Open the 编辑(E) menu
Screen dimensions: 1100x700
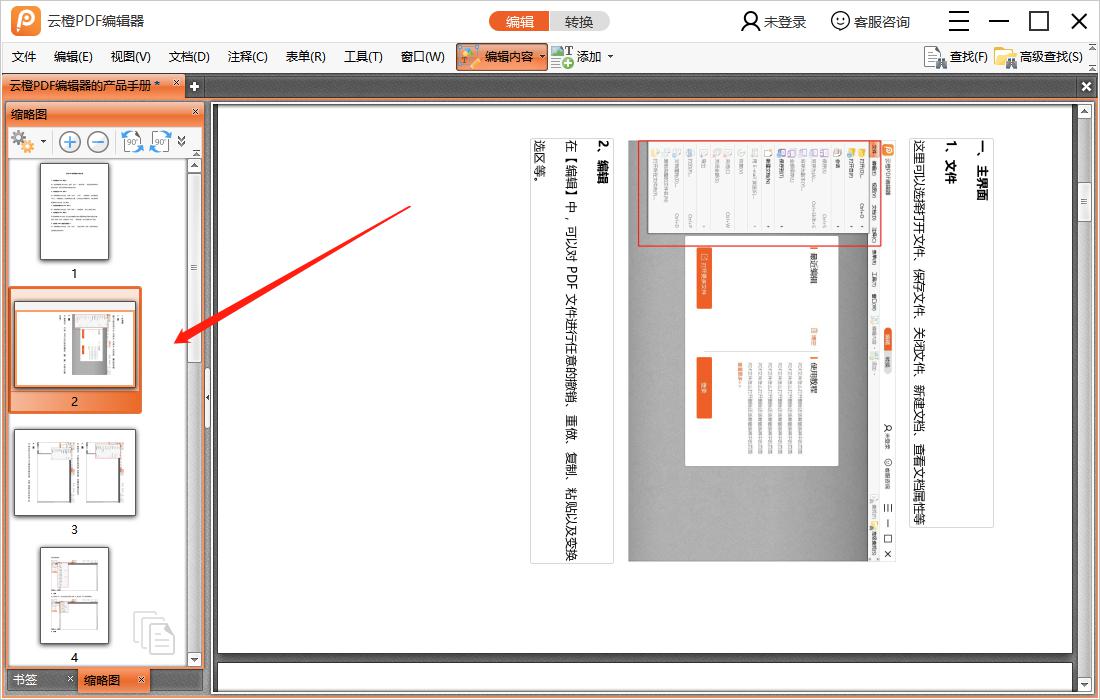[73, 57]
